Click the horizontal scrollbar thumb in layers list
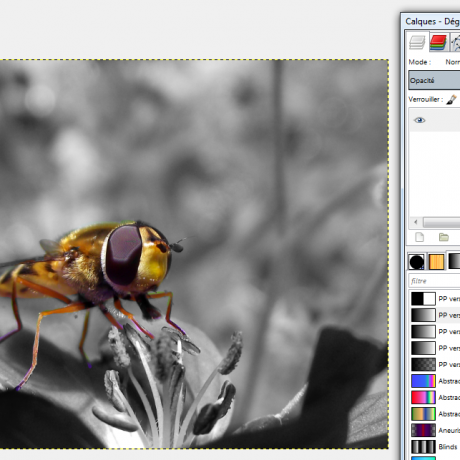Viewport: 460px width, 460px height. point(442,222)
